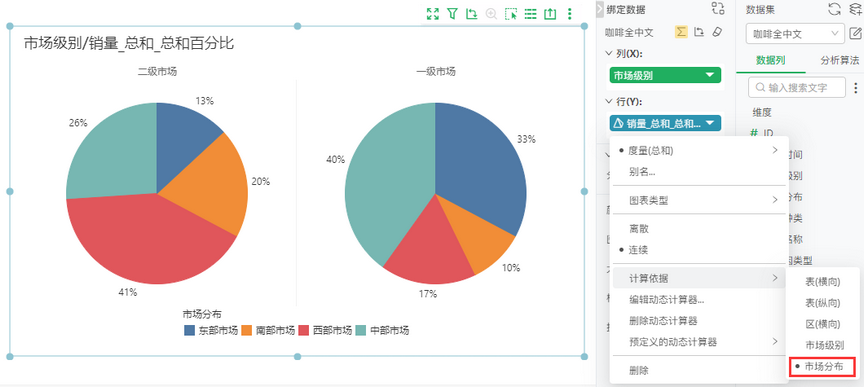Collapse the 列(X) section chevron

(609, 53)
